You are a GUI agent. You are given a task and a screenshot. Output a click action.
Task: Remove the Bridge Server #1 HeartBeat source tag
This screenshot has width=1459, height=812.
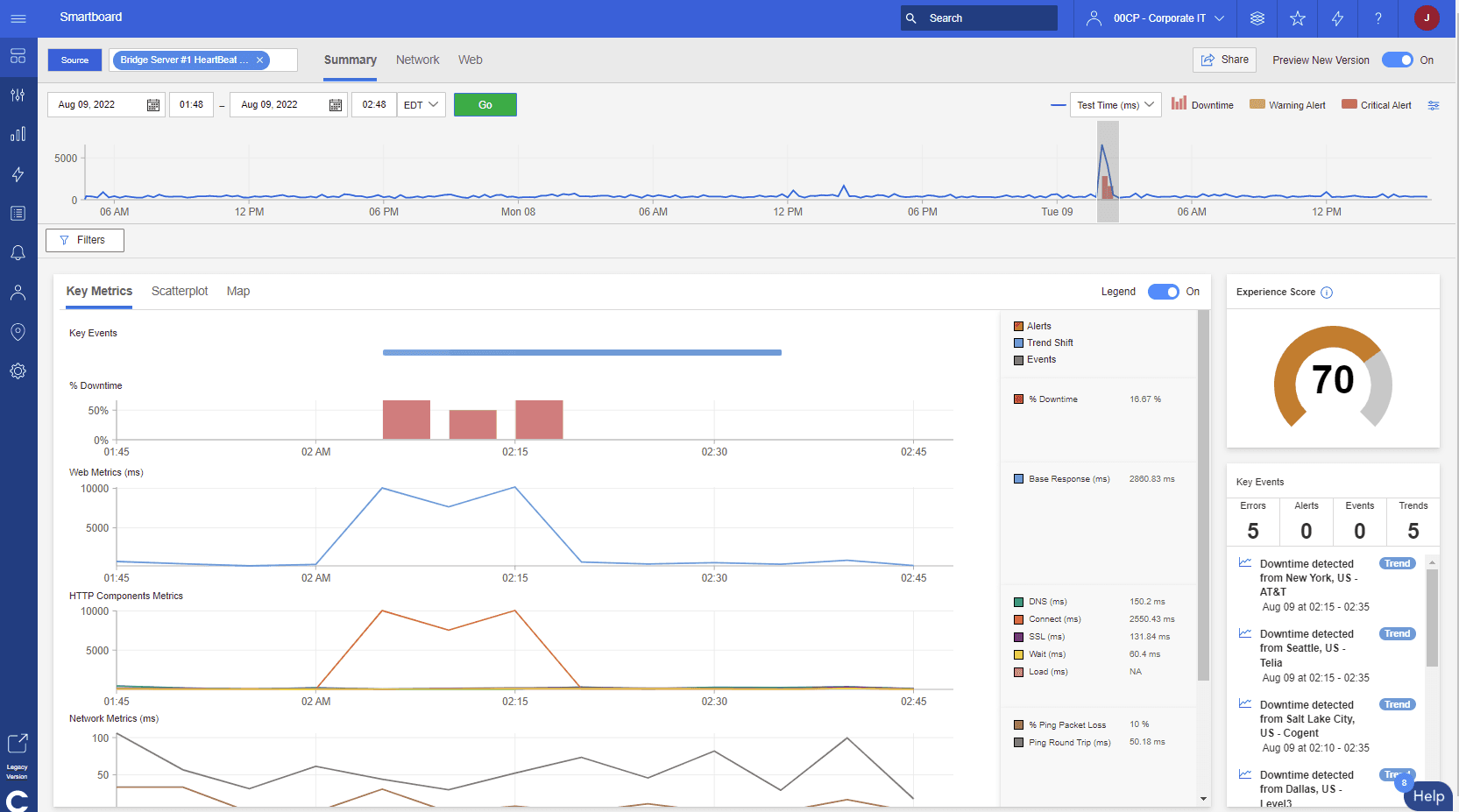pyautogui.click(x=259, y=60)
